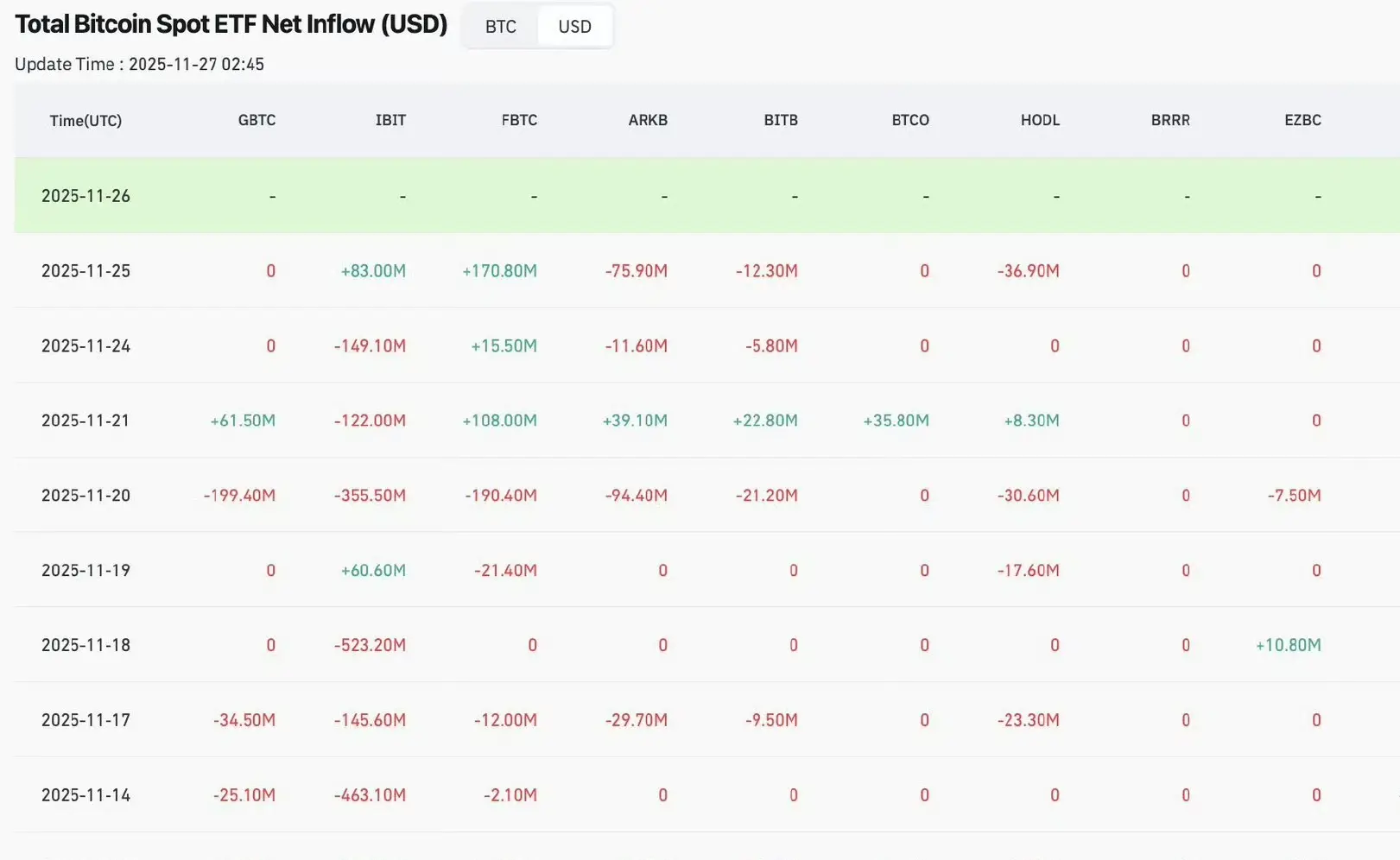Select the 2025-11-21 date cell
Screen dimensions: 1400x860
[x=86, y=421]
